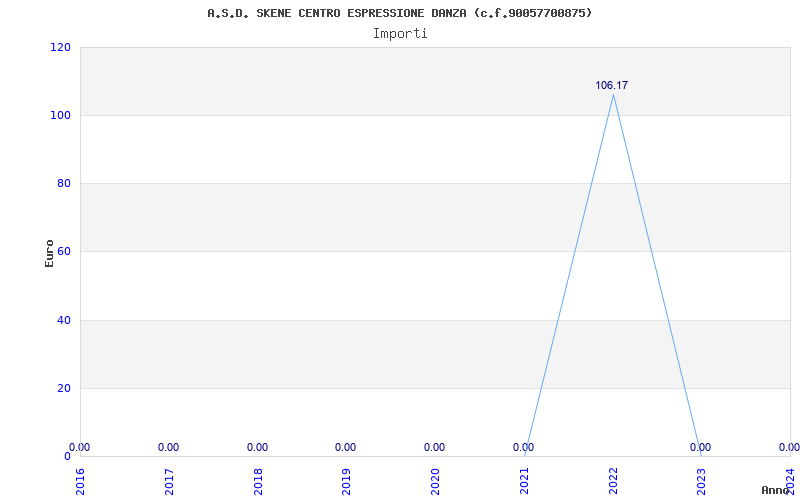
Task: Click the 60 tick on the y-axis
Action: click(63, 252)
